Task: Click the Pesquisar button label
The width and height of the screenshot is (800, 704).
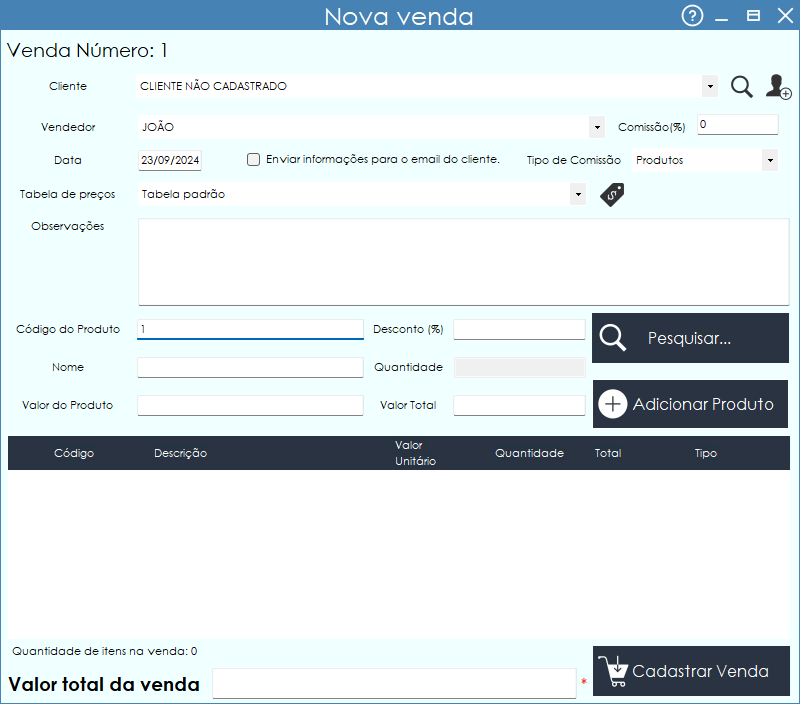Action: click(x=689, y=338)
